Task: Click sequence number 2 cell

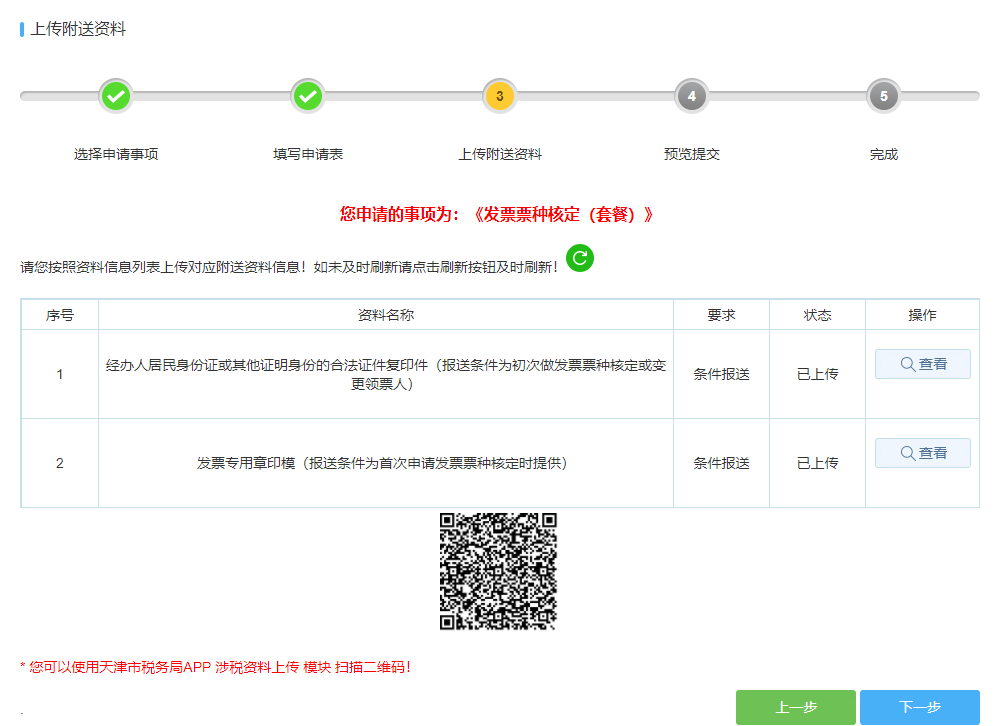Action: (x=60, y=463)
